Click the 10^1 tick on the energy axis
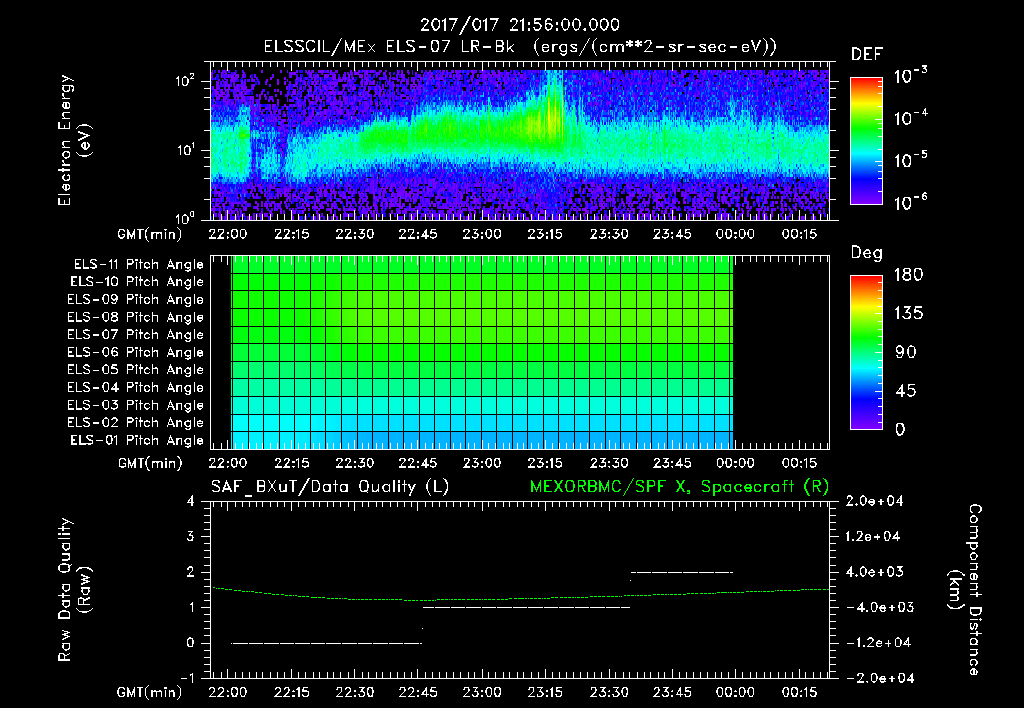This screenshot has height=708, width=1024. [187, 150]
